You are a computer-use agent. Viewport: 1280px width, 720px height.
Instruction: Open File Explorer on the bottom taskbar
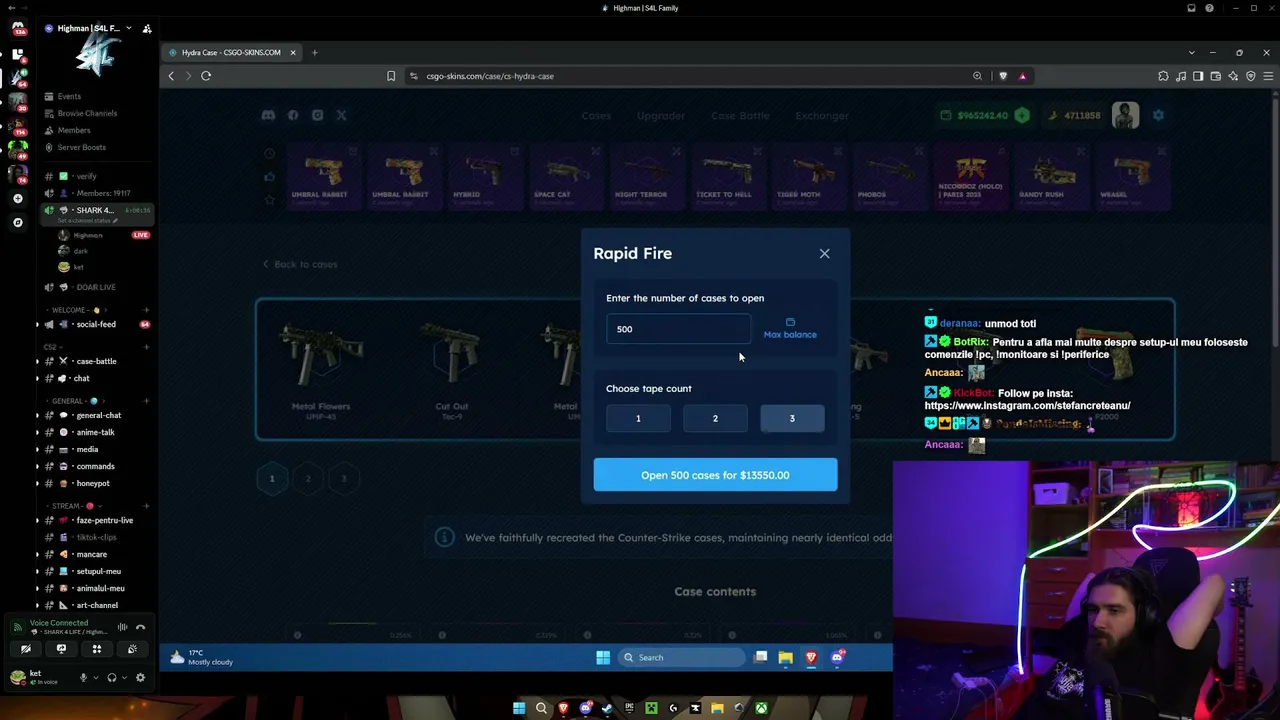click(x=717, y=709)
